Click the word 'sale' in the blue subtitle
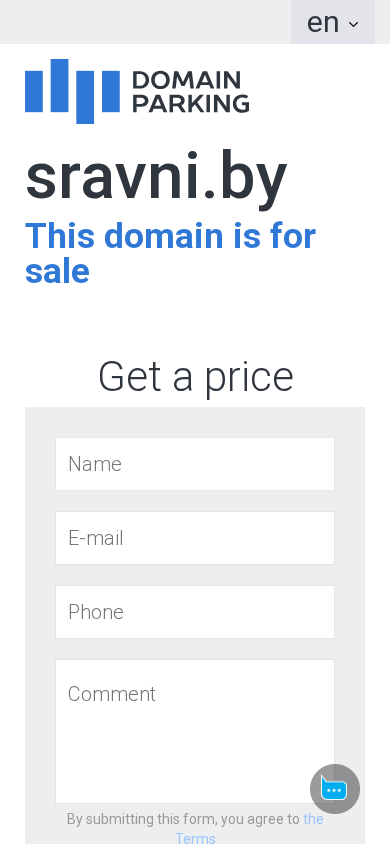The image size is (390, 844). tap(57, 271)
